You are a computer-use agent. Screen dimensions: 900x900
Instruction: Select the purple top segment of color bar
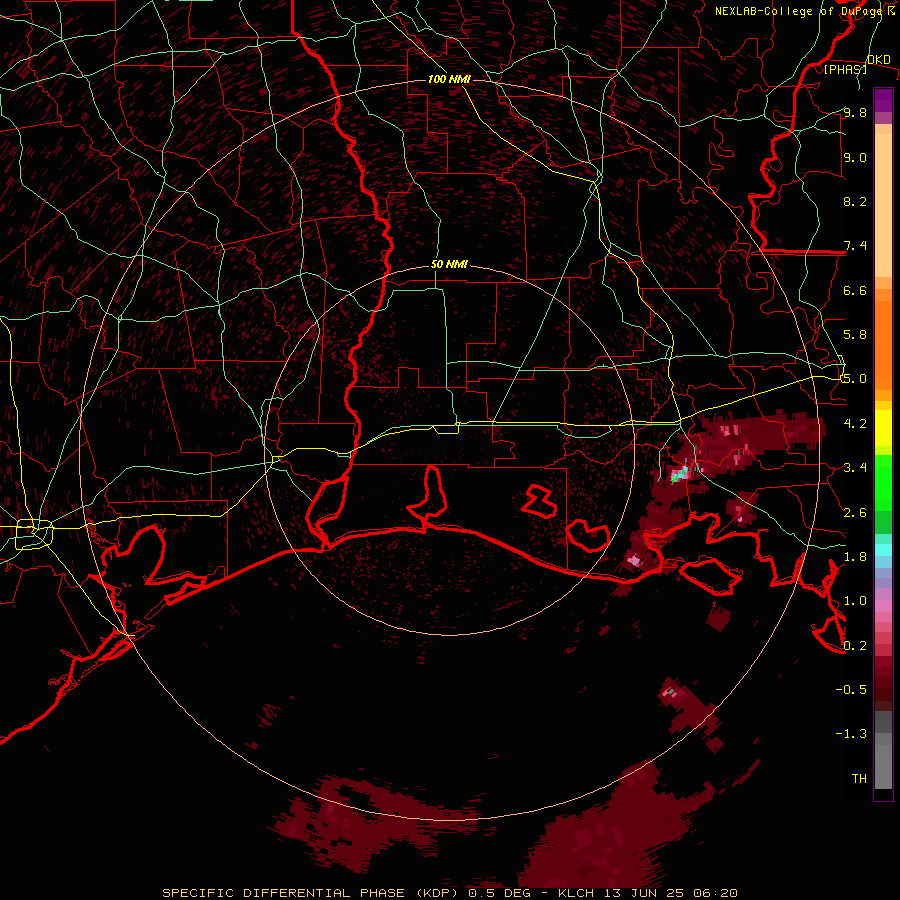883,100
